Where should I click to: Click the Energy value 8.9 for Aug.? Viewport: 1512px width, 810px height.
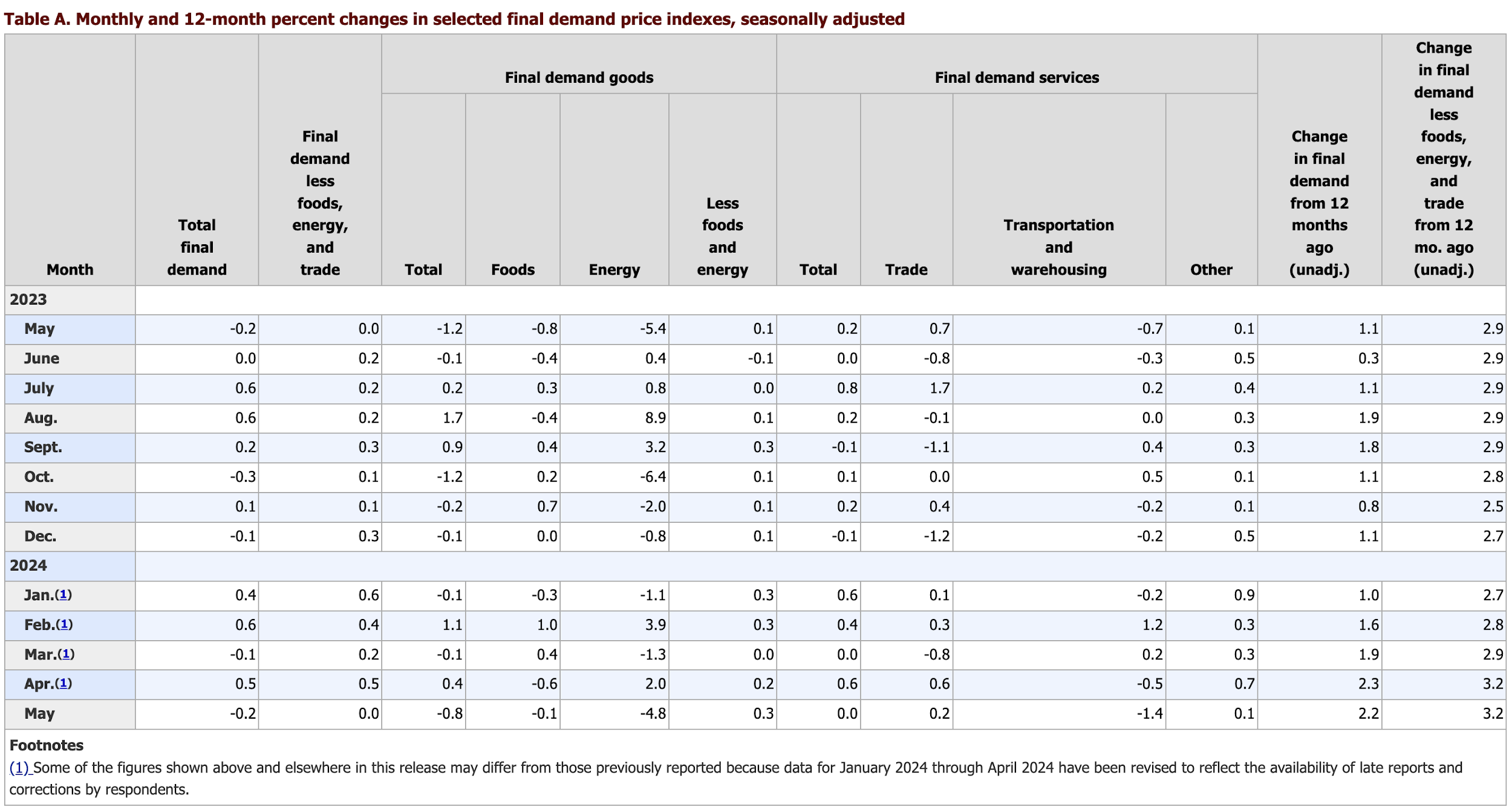pyautogui.click(x=655, y=418)
